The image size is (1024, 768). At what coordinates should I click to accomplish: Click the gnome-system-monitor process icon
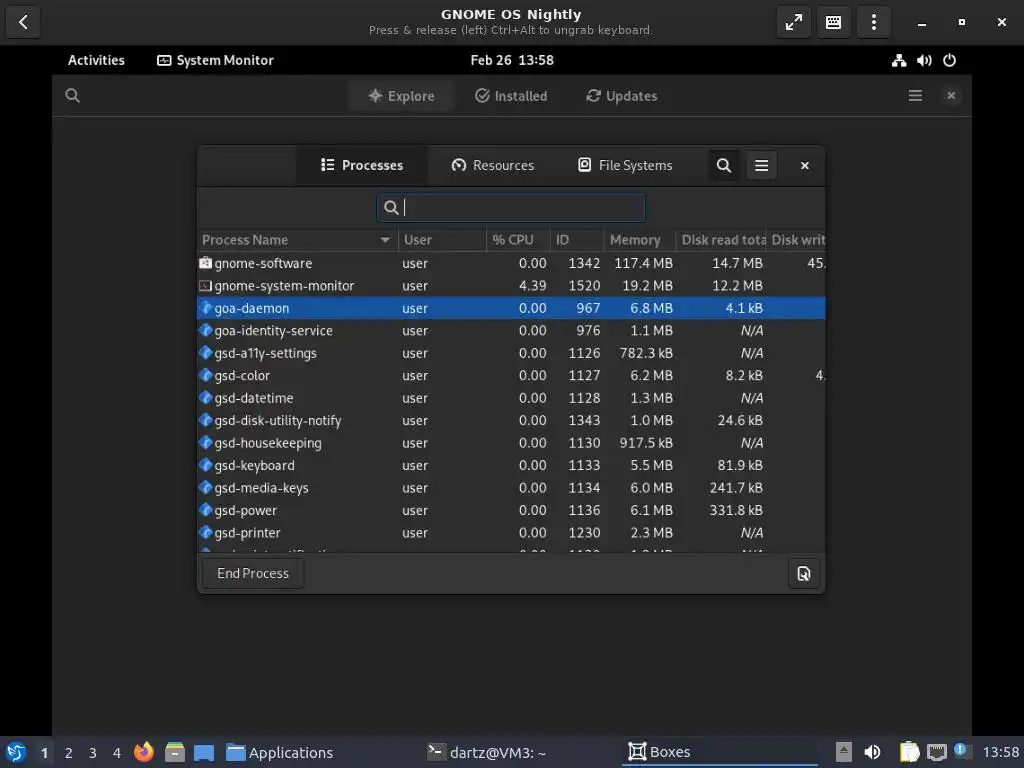coord(205,285)
